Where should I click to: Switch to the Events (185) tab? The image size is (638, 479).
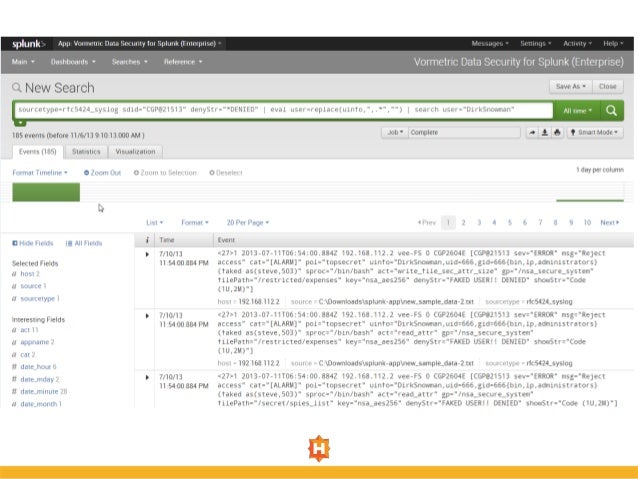click(37, 151)
